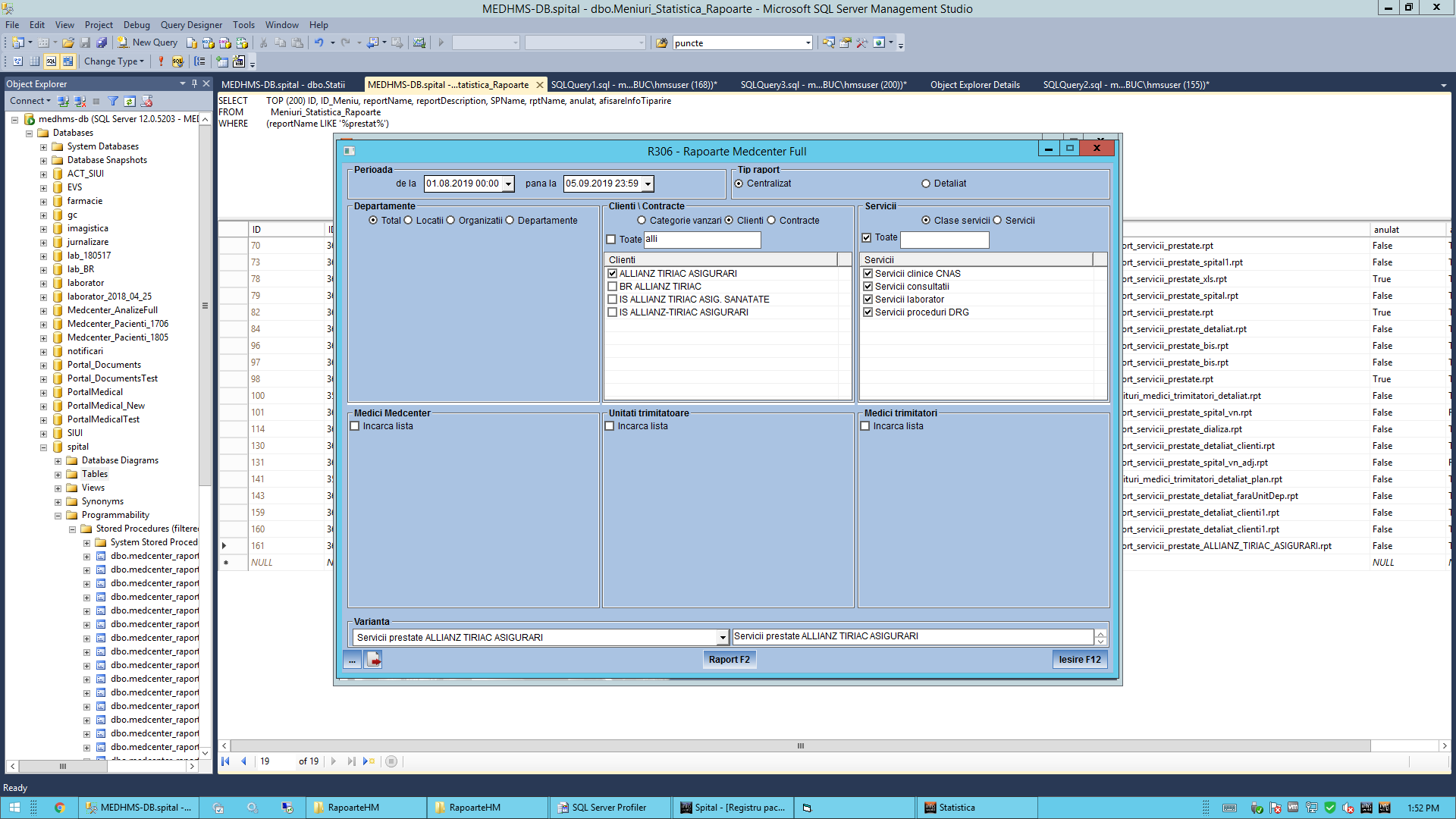Expand the Tables tree node

point(58,475)
